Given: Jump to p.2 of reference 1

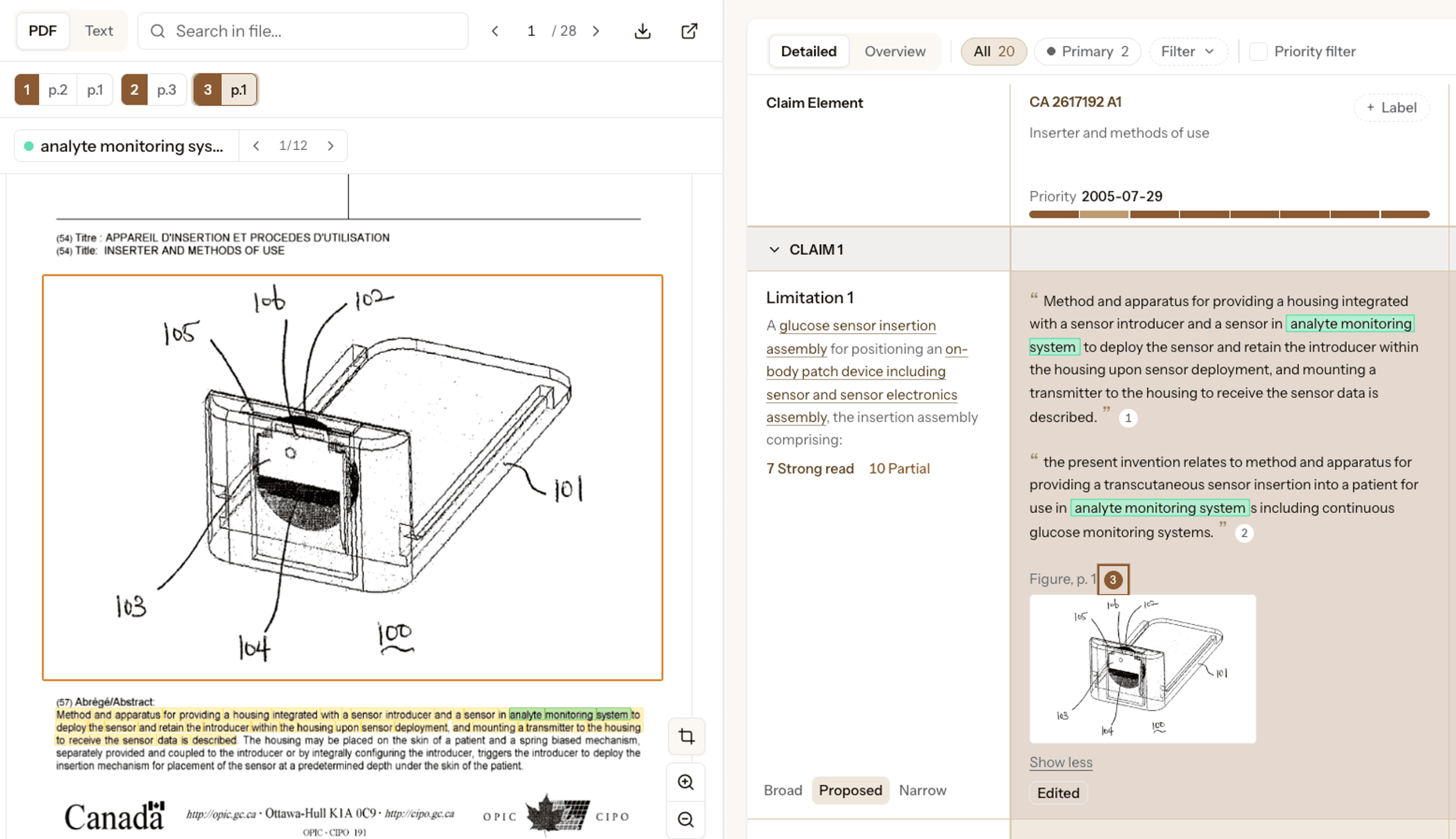Looking at the screenshot, I should click(x=58, y=90).
